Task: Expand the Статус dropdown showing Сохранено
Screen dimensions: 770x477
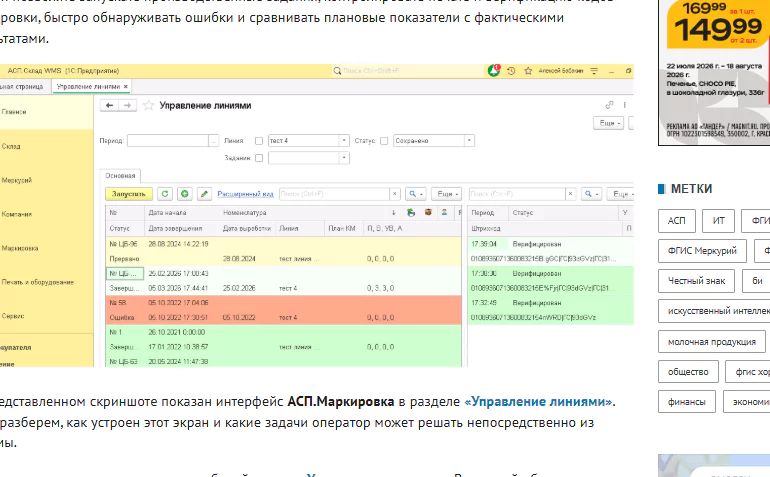Action: pos(469,141)
